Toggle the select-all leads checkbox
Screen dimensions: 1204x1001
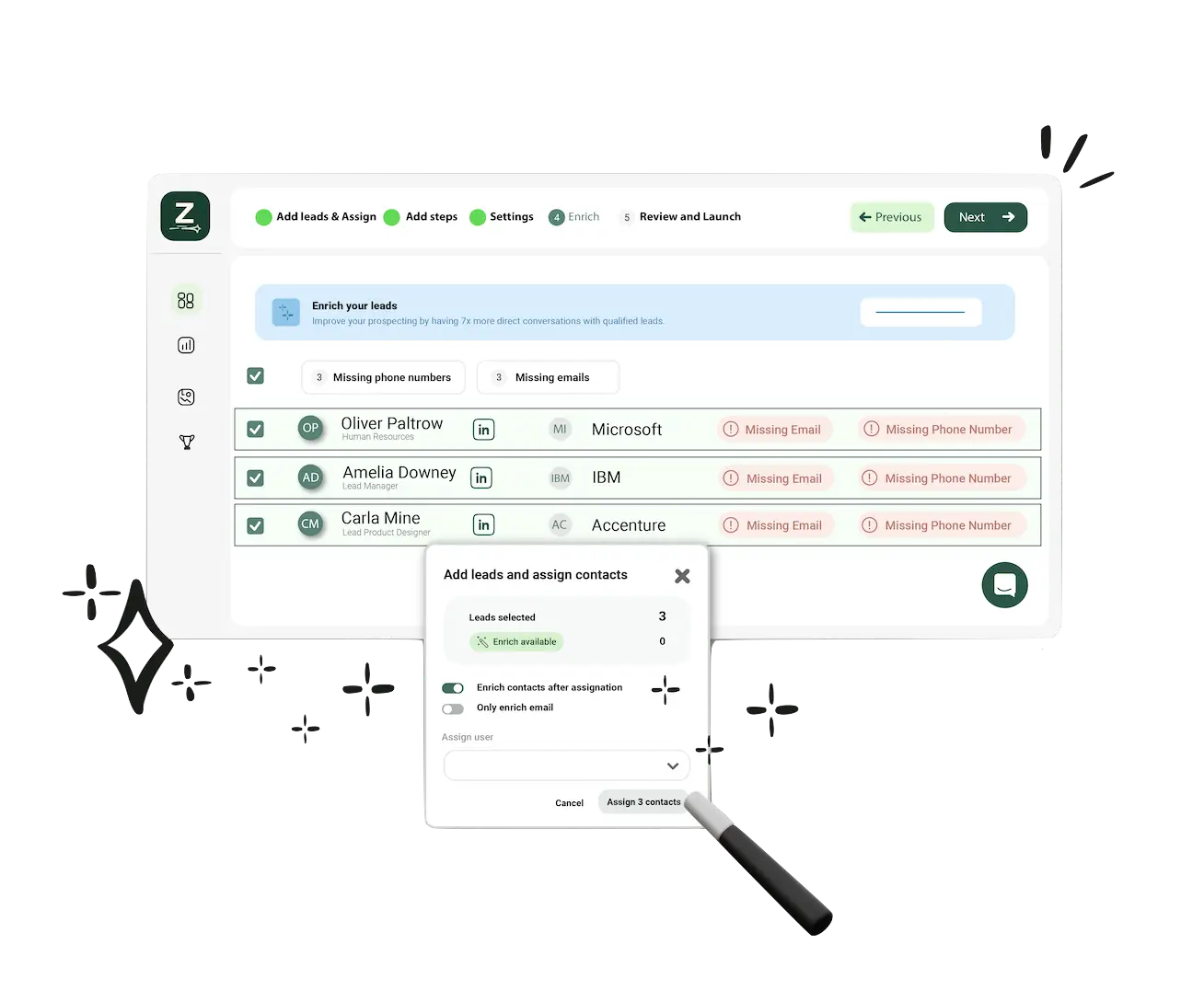click(x=256, y=376)
